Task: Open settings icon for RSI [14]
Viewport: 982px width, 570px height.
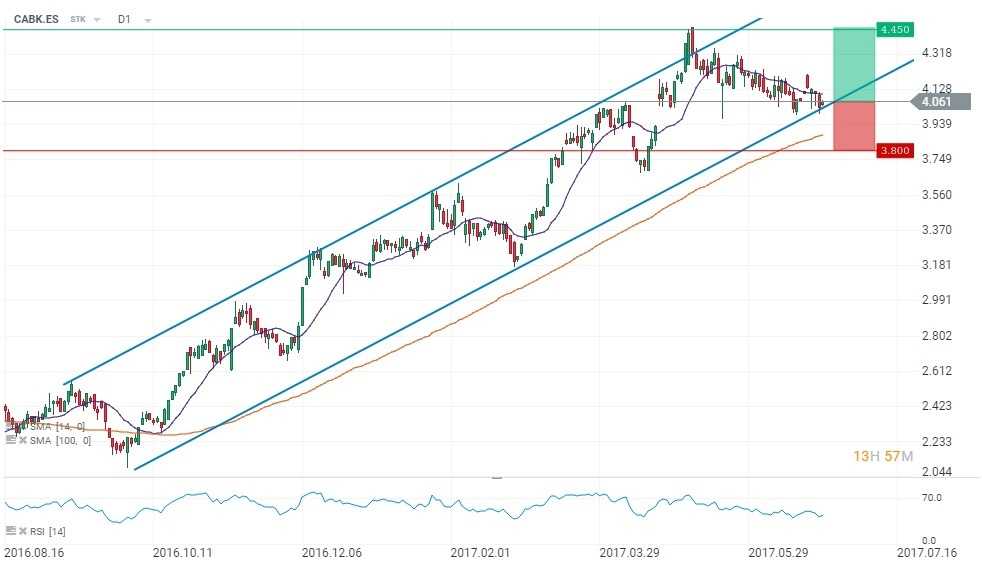Action: click(x=10, y=530)
